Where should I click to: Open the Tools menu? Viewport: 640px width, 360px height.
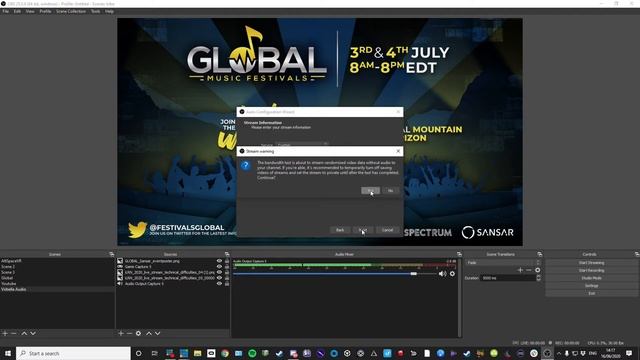tap(96, 11)
